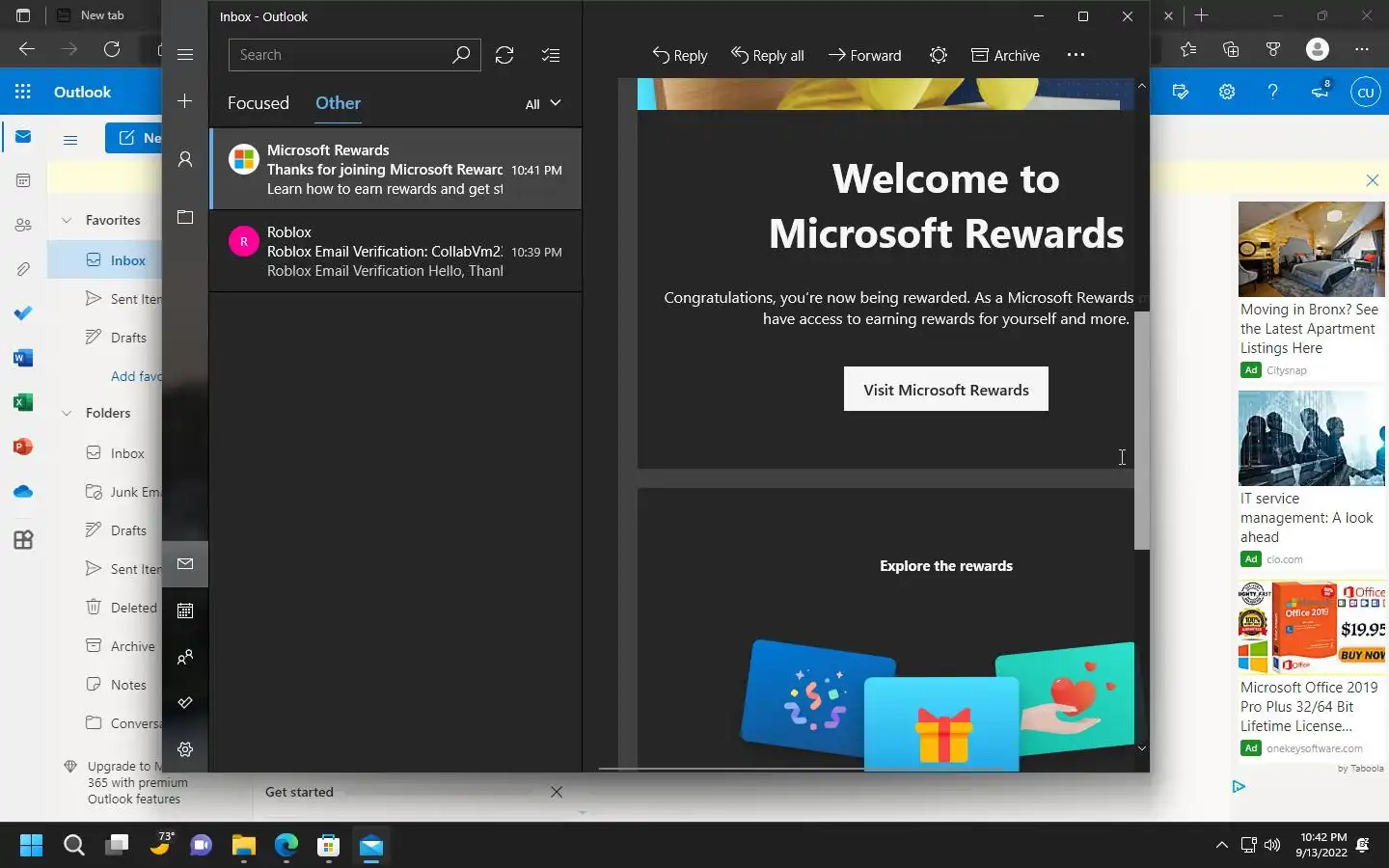This screenshot has width=1389, height=868.
Task: Click the reading pane vertical scrollbar
Action: coord(1142,430)
